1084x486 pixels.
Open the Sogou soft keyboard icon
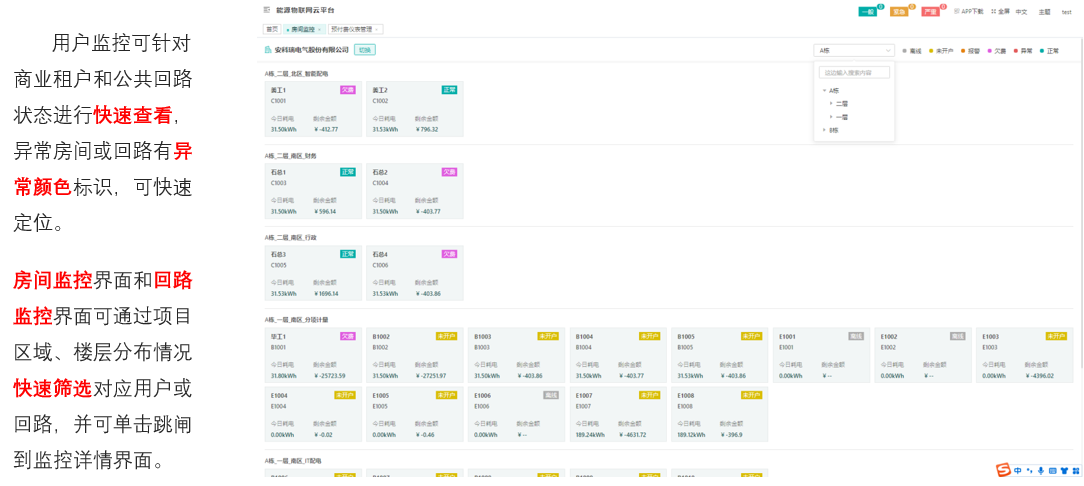[x=1052, y=470]
